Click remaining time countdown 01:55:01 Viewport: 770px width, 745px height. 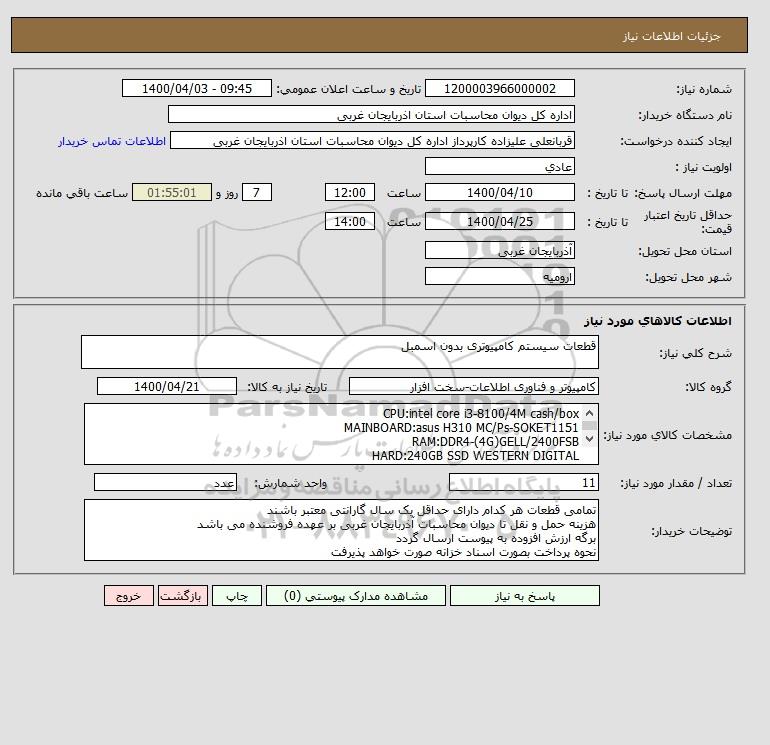click(x=172, y=193)
